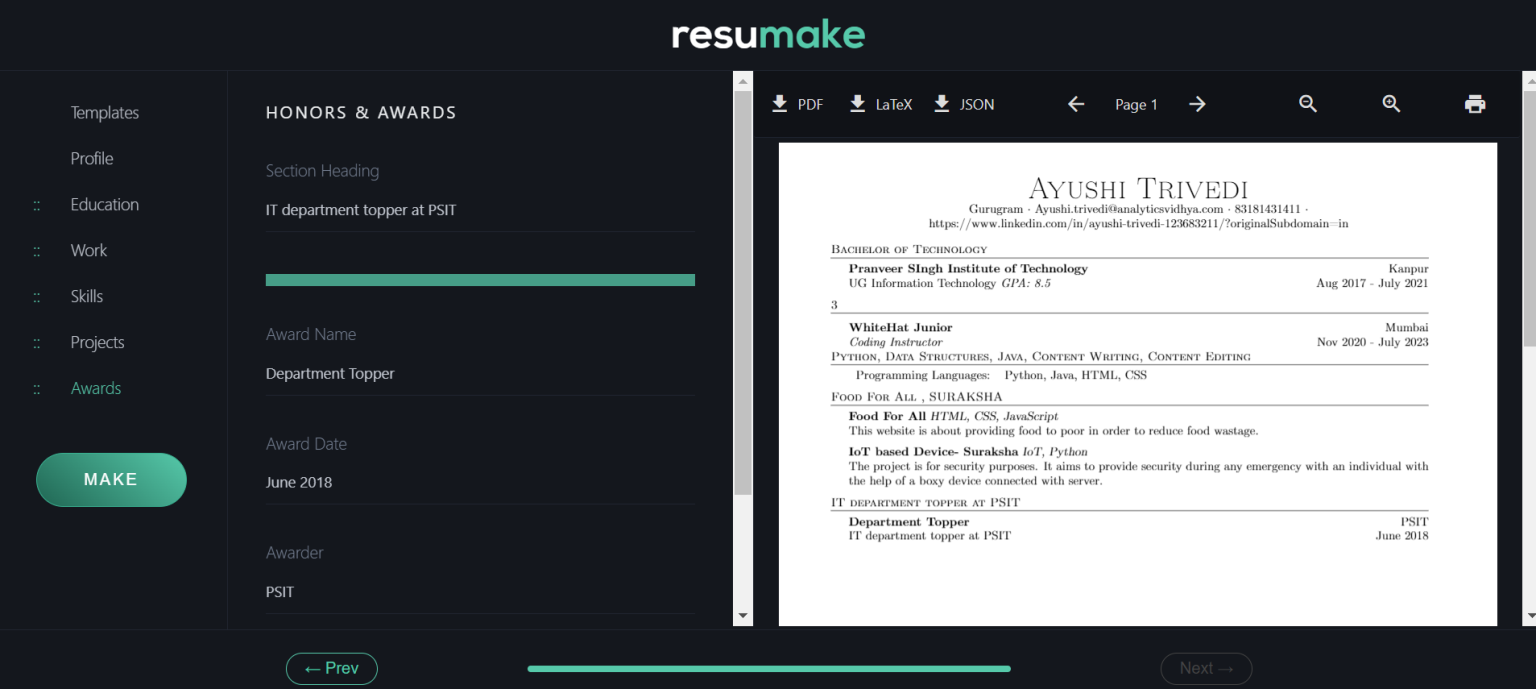Print the resume
The image size is (1536, 689).
coord(1475,104)
